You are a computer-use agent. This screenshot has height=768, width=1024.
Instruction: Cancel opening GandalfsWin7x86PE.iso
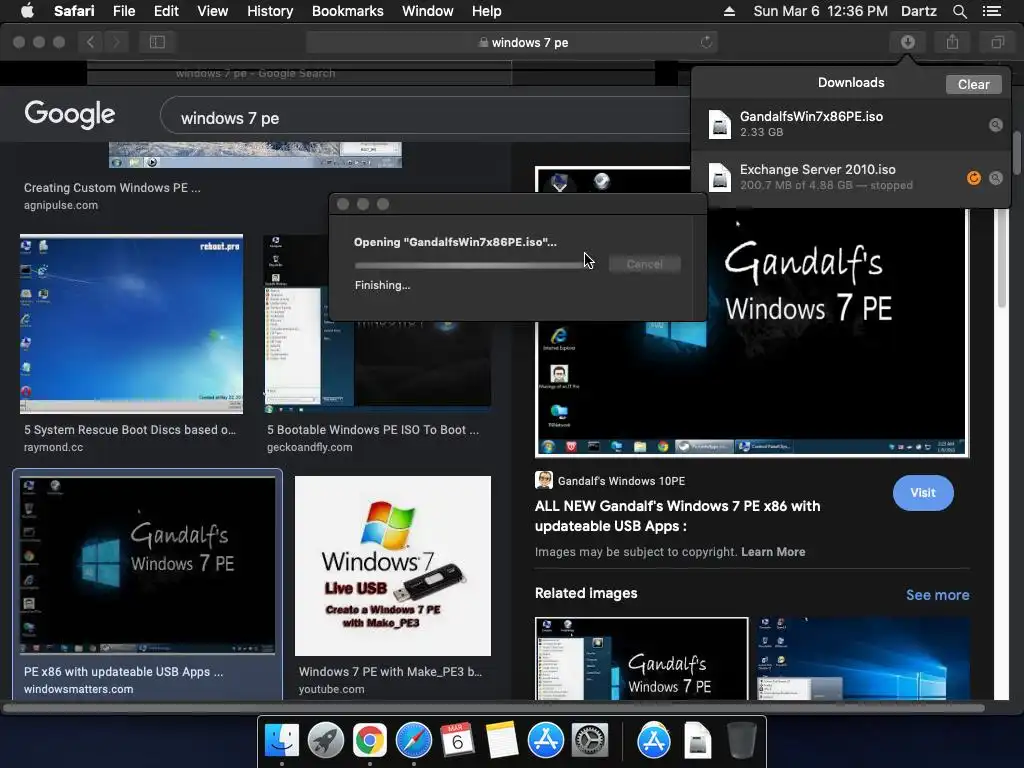click(645, 264)
